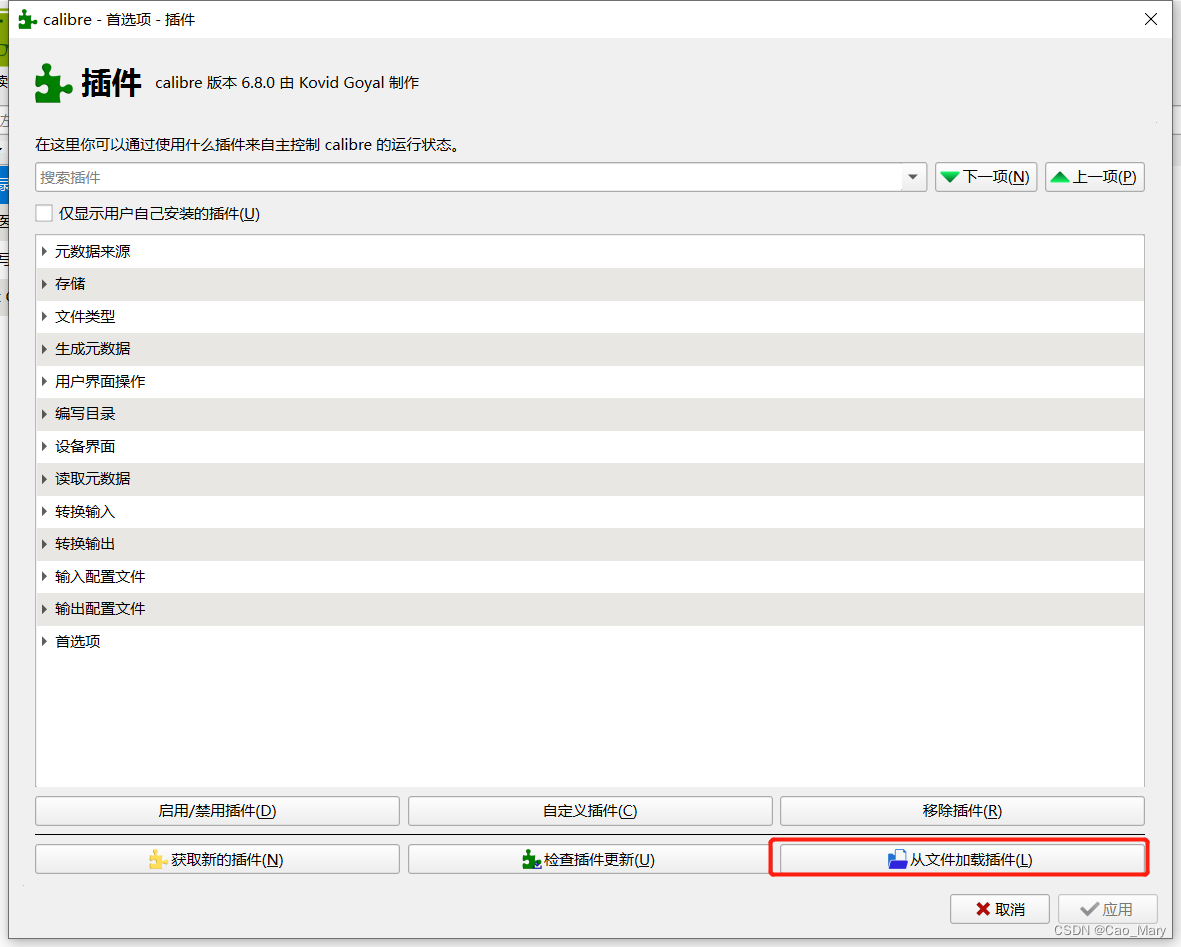Image resolution: width=1181 pixels, height=947 pixels.
Task: Click red X icon on cancel button
Action: tap(983, 909)
